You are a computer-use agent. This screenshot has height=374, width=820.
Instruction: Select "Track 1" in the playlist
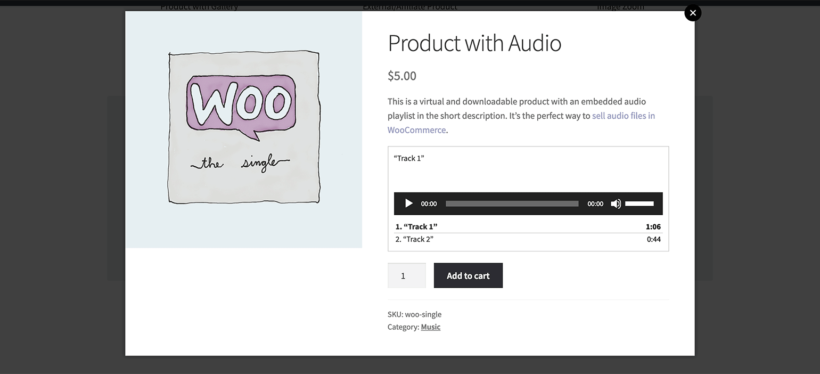[416, 226]
